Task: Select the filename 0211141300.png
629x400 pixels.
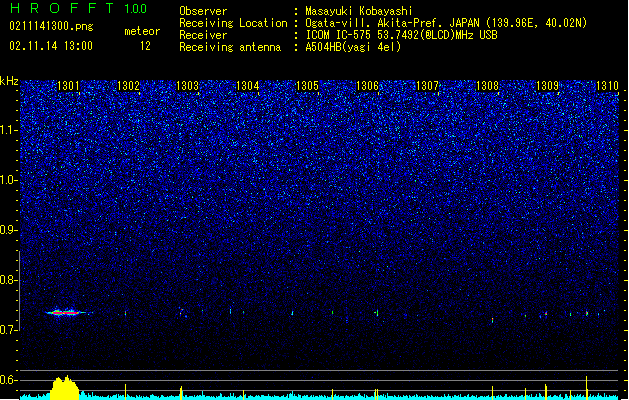Action: click(51, 26)
